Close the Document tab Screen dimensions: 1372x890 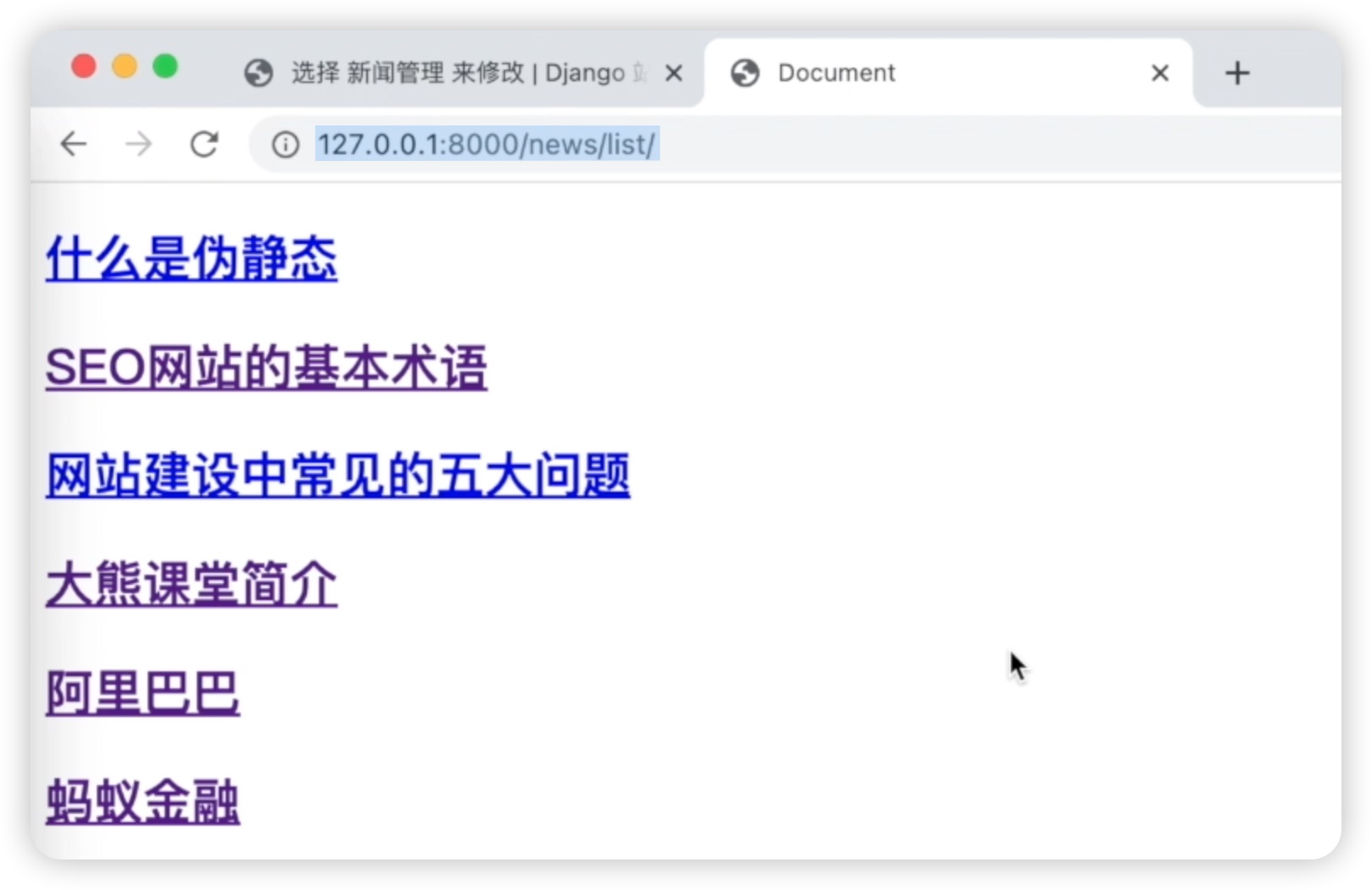1160,74
